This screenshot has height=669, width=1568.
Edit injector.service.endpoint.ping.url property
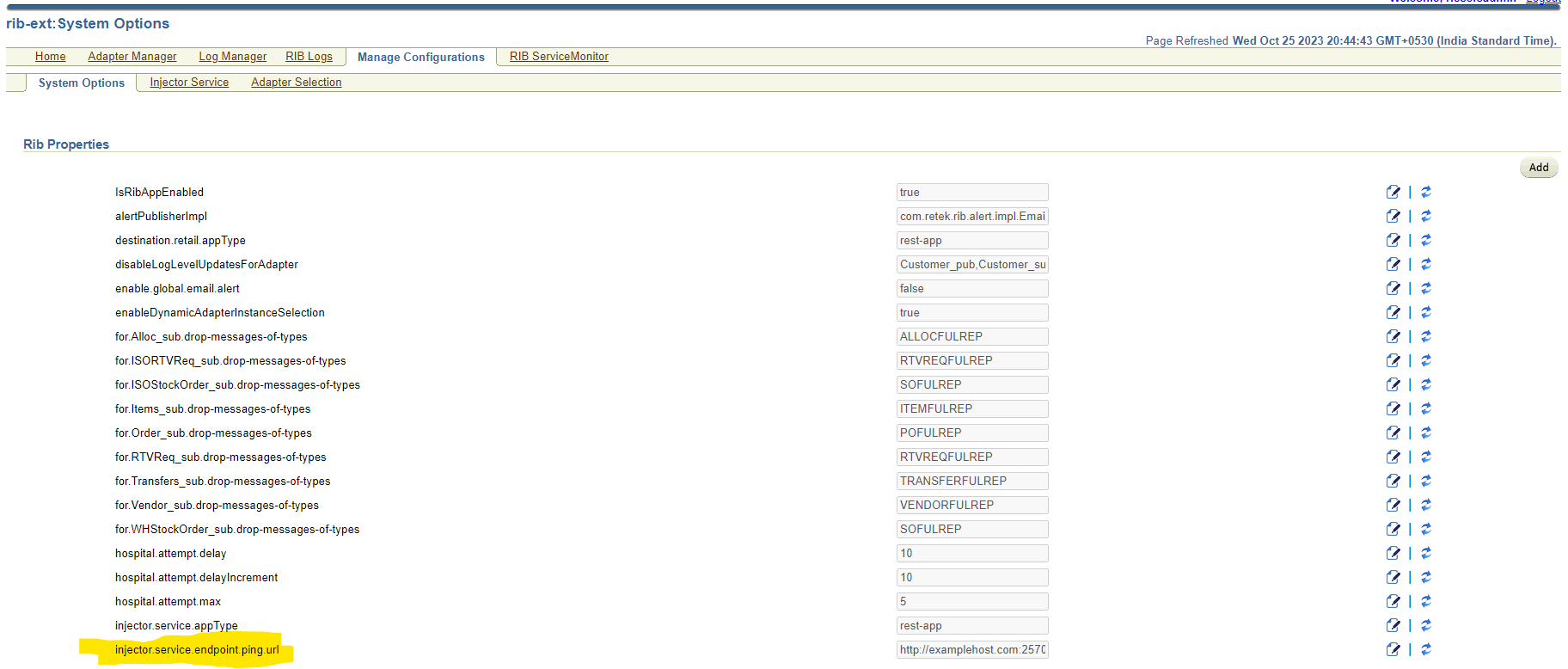pos(1393,649)
